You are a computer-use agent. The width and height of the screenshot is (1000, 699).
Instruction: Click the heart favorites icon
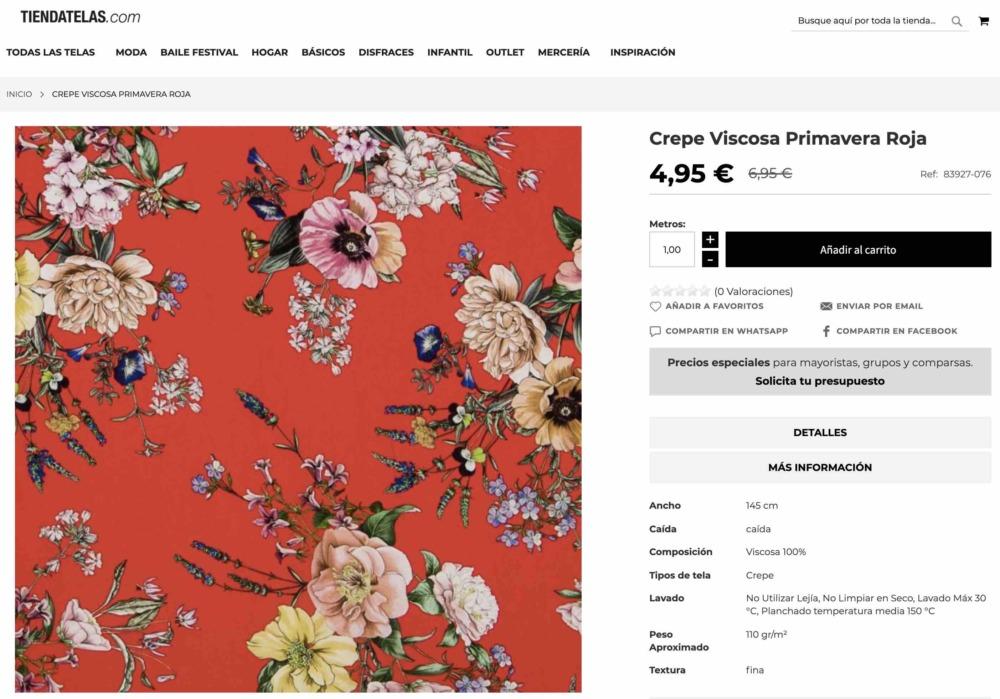click(656, 306)
